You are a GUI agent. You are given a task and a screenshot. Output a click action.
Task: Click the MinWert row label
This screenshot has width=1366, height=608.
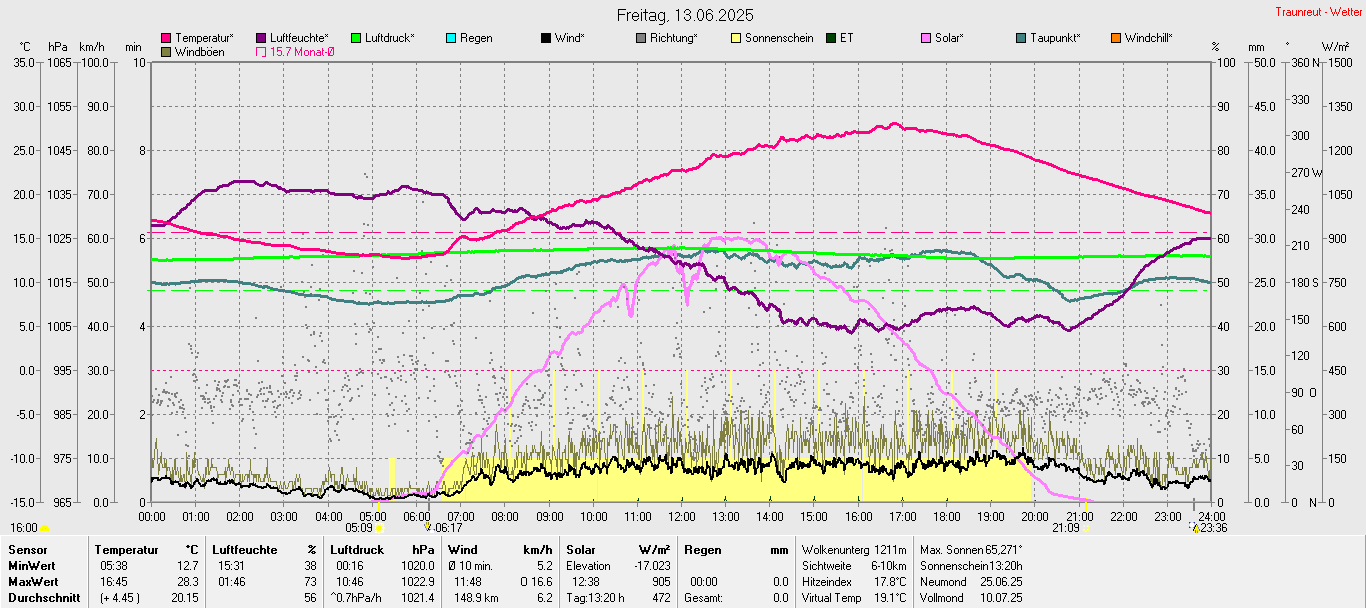(x=31, y=566)
